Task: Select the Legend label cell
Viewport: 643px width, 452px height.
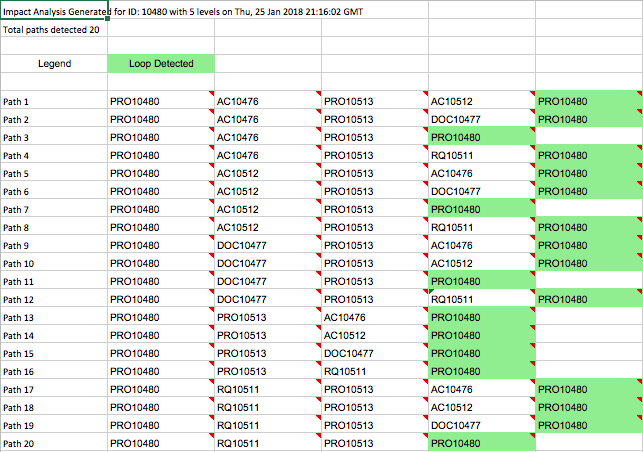Action: click(x=54, y=64)
